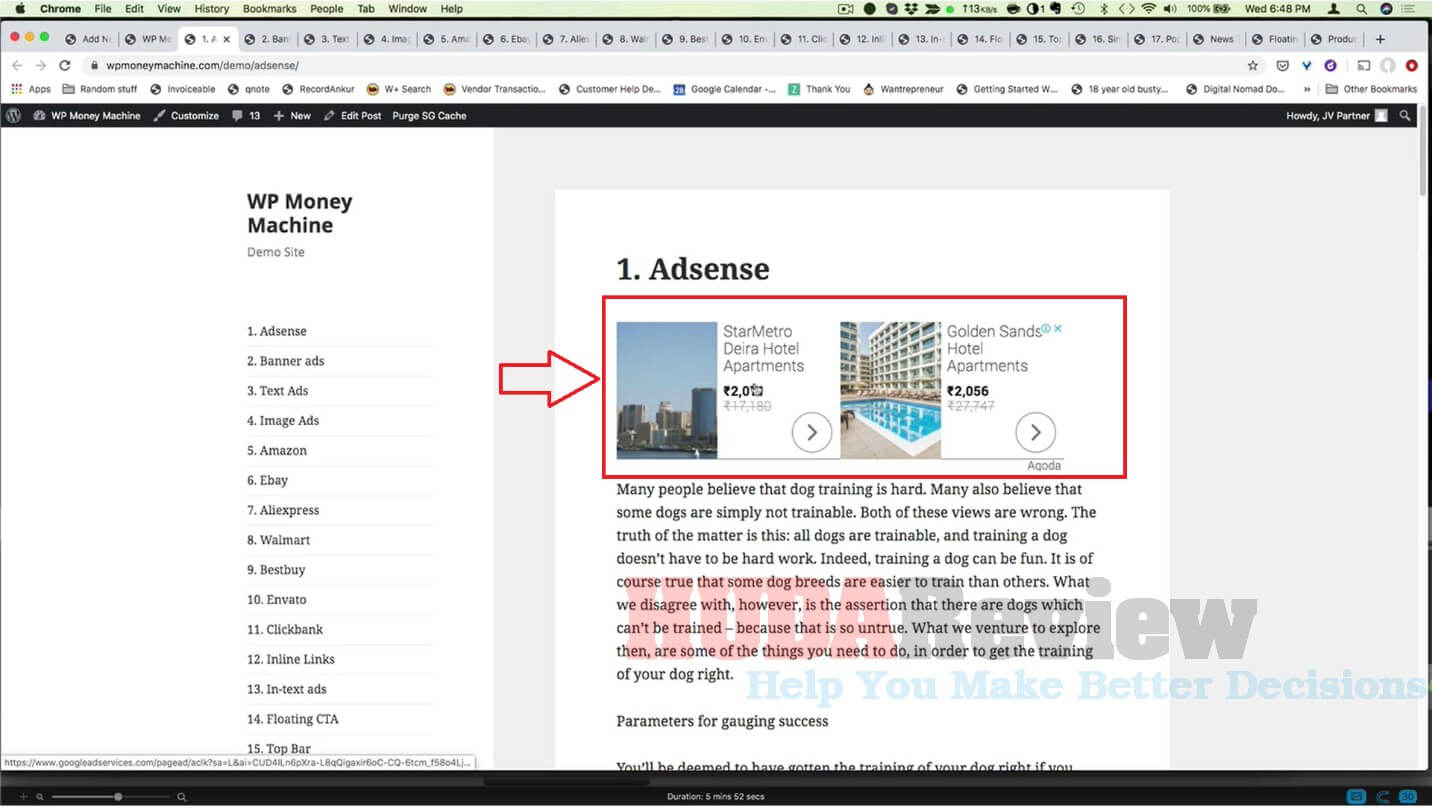Open the Wi-Fi status menu
The image size is (1432, 810).
pyautogui.click(x=1148, y=9)
